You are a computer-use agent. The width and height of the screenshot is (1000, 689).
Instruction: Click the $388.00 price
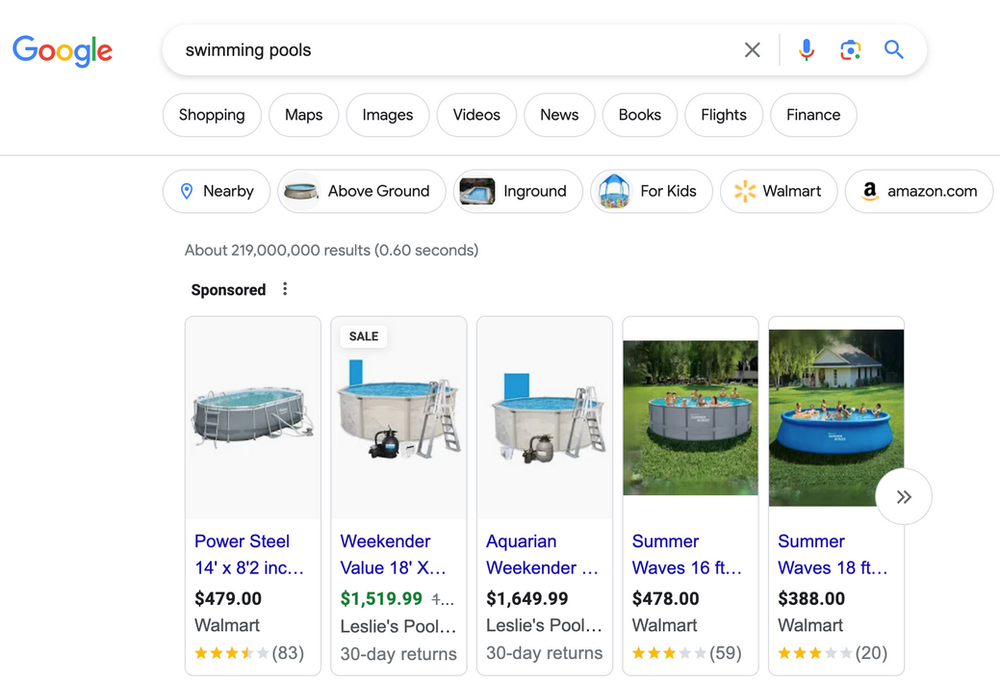[x=811, y=598]
